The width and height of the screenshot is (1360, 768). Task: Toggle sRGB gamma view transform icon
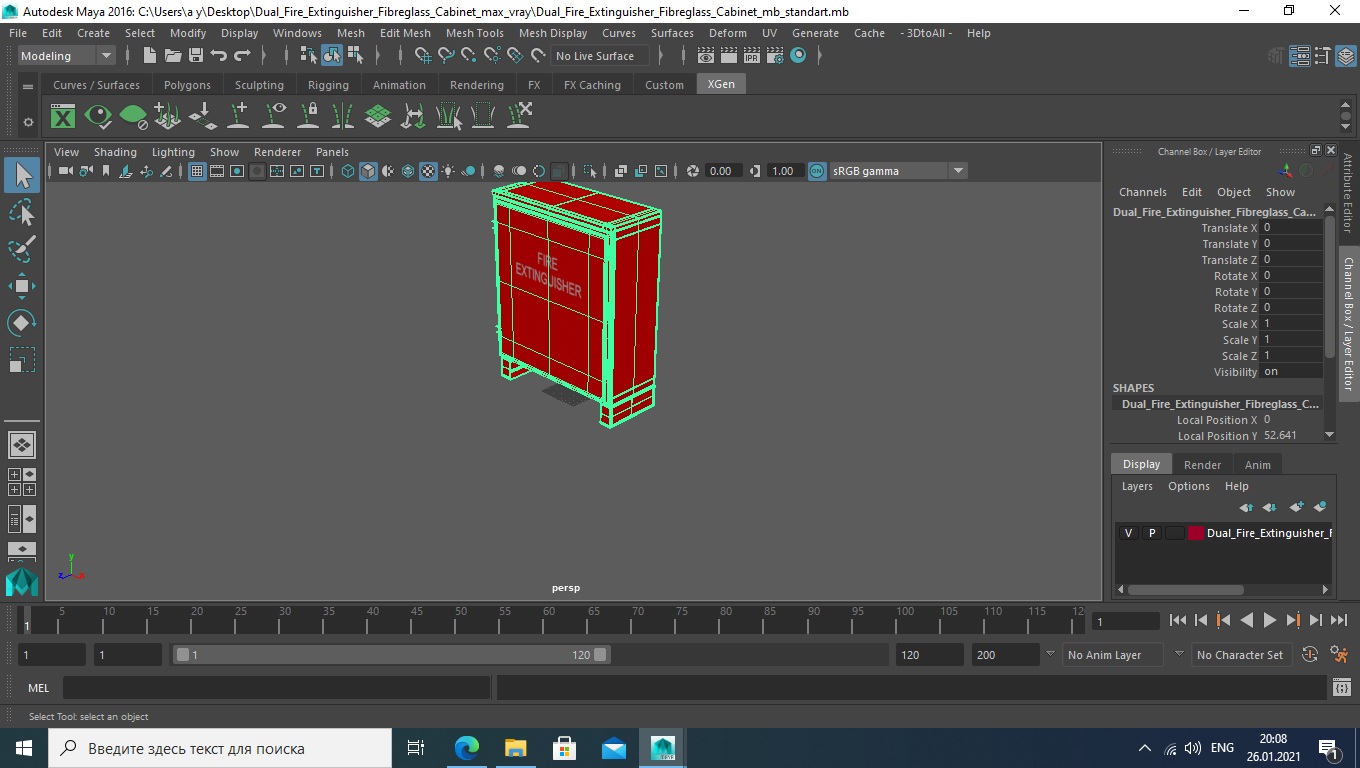(x=817, y=171)
